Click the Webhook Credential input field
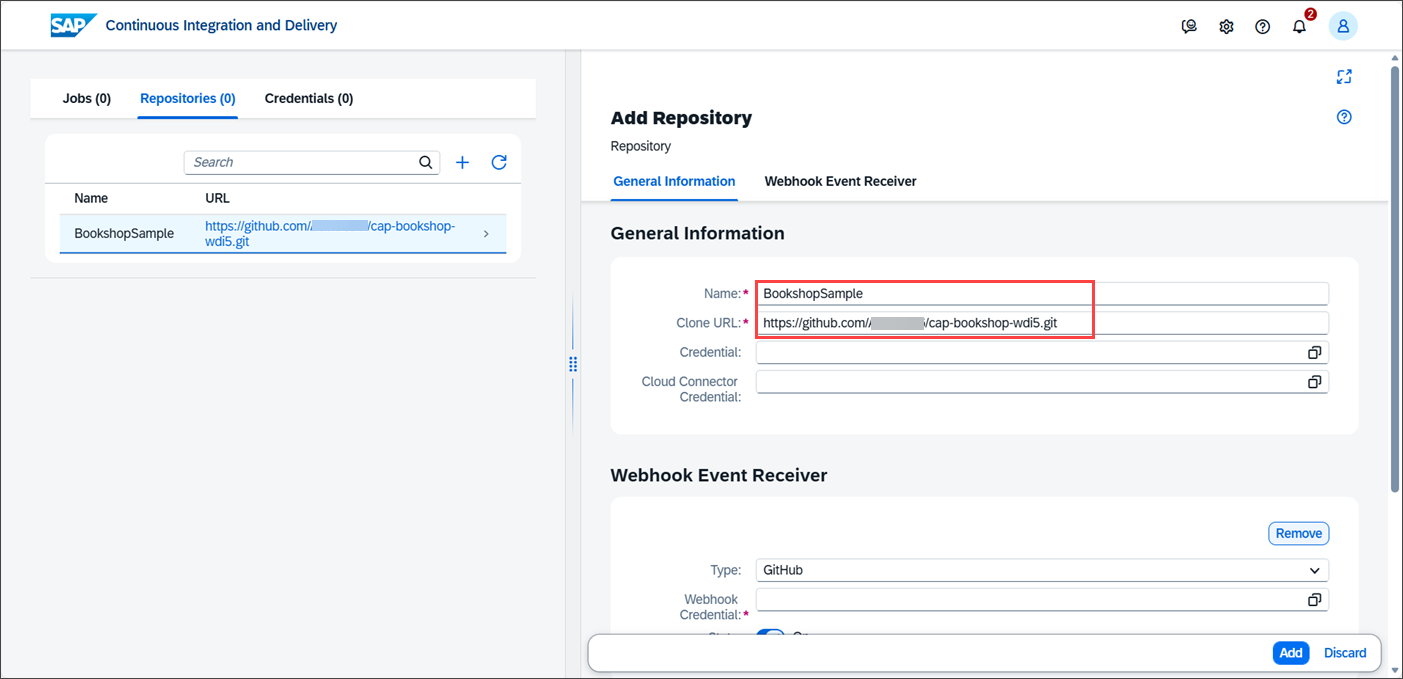The width and height of the screenshot is (1403, 679). pyautogui.click(x=1030, y=600)
